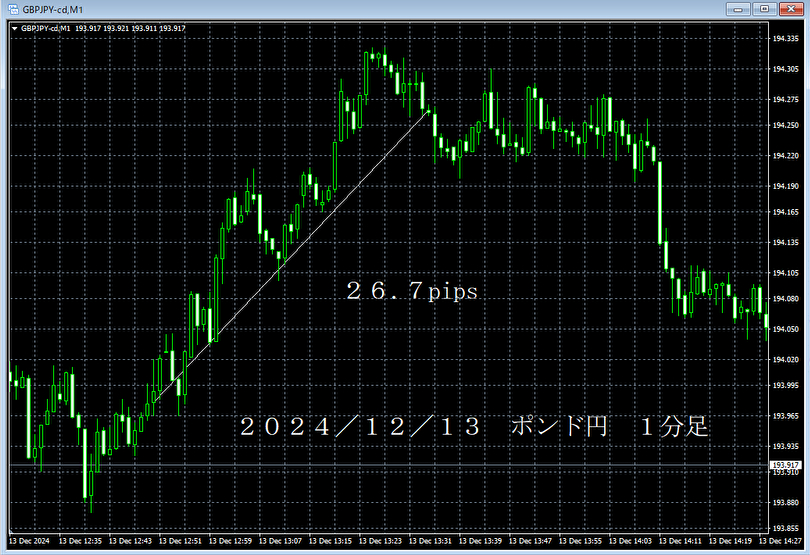Viewport: 810px width, 555px height.
Task: Click the 193.965 price scale value
Action: coord(785,416)
